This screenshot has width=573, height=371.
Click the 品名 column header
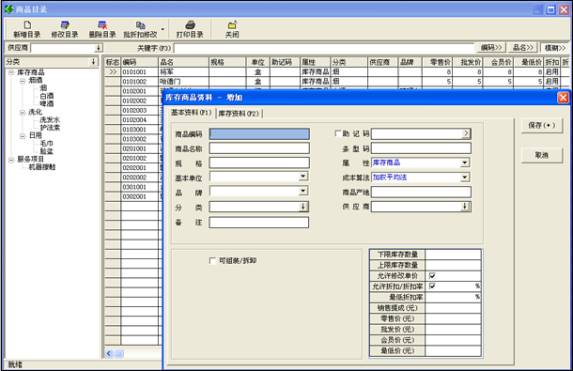tap(184, 62)
